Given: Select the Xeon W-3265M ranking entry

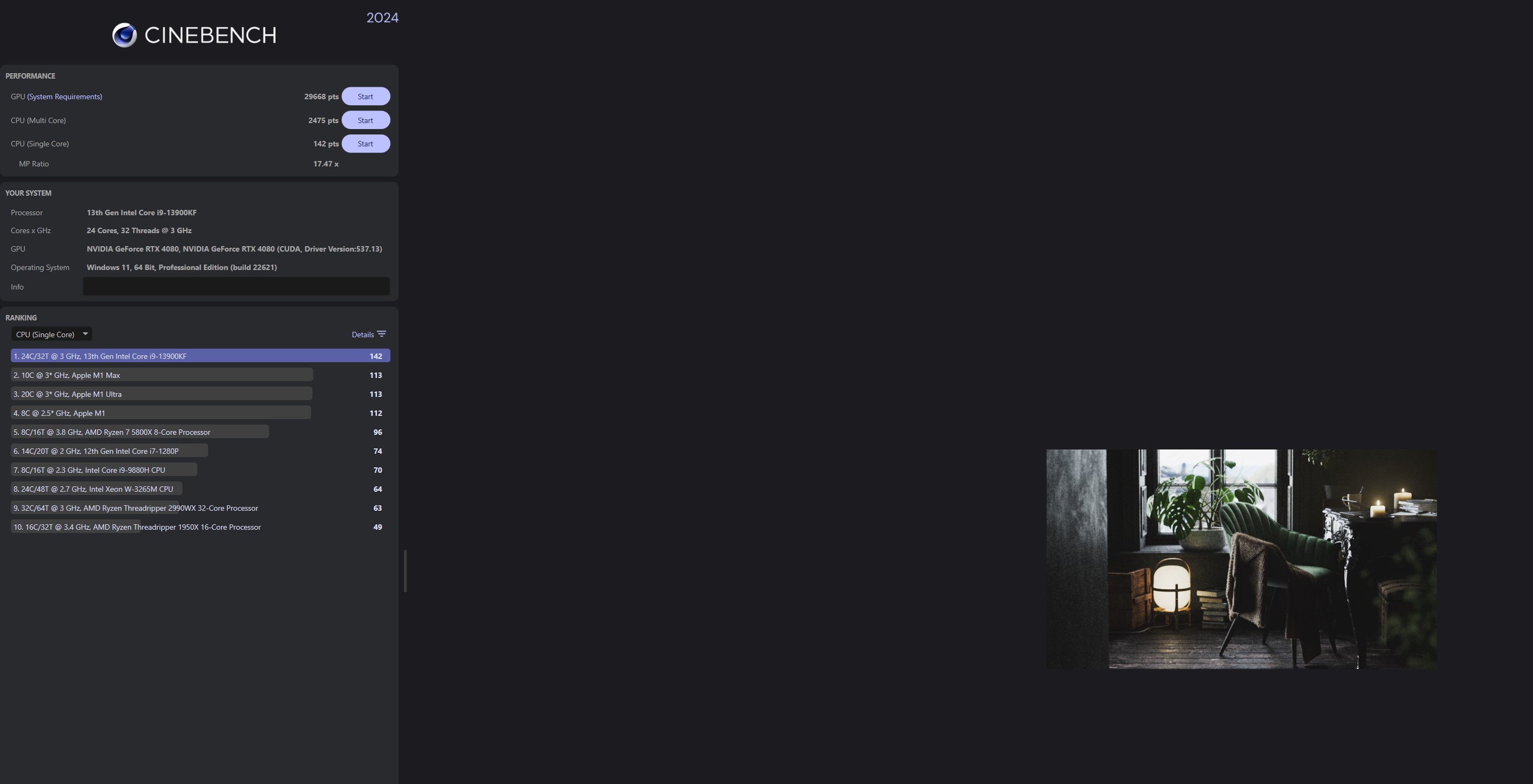Looking at the screenshot, I should (x=97, y=489).
